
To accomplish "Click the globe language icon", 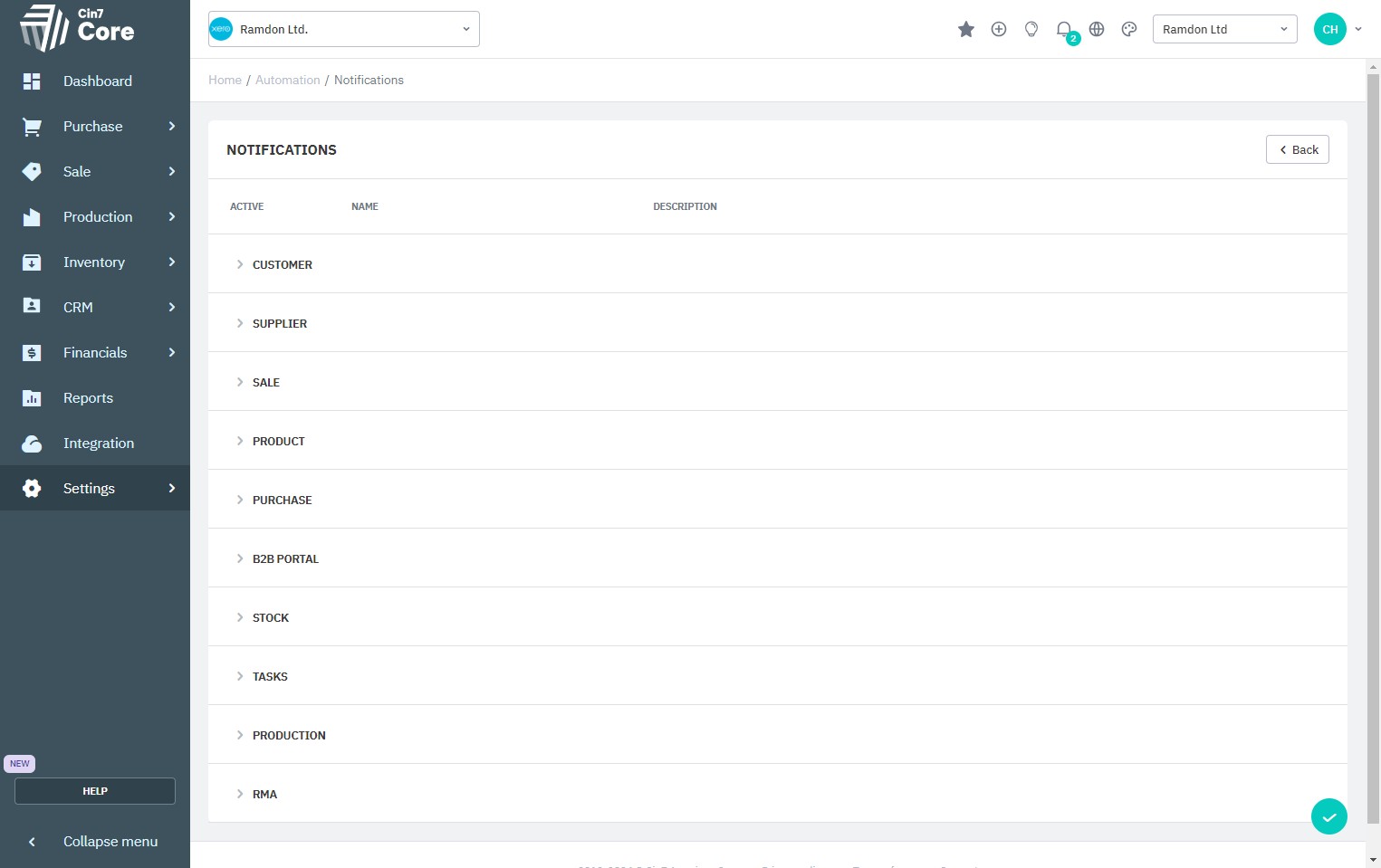I will pos(1097,30).
